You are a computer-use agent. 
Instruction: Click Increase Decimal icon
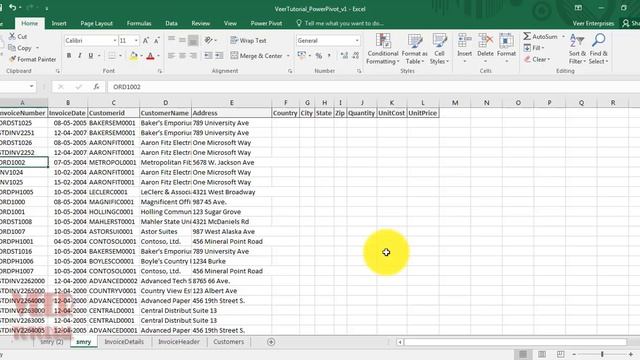click(x=344, y=56)
